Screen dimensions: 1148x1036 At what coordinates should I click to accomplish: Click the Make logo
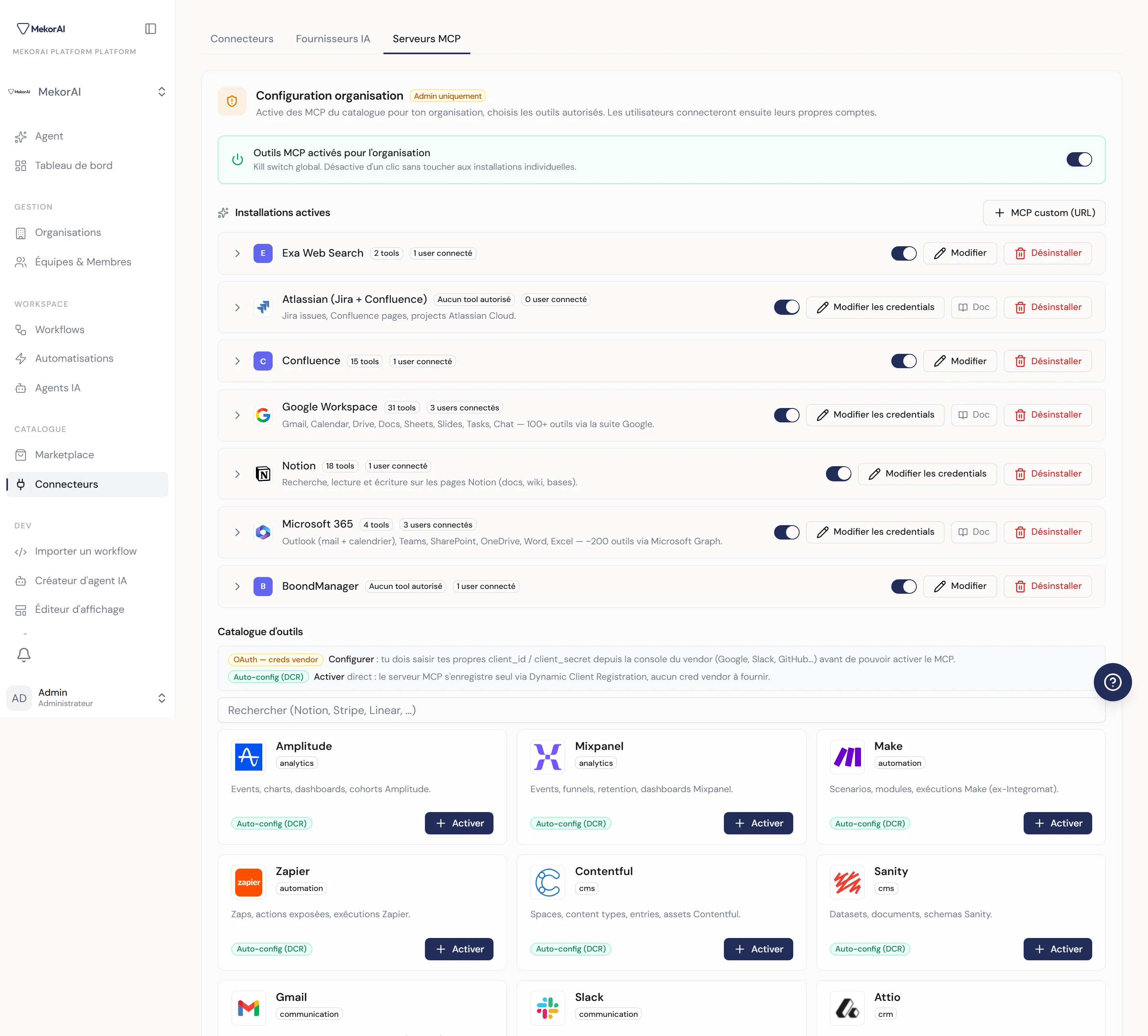[x=847, y=757]
